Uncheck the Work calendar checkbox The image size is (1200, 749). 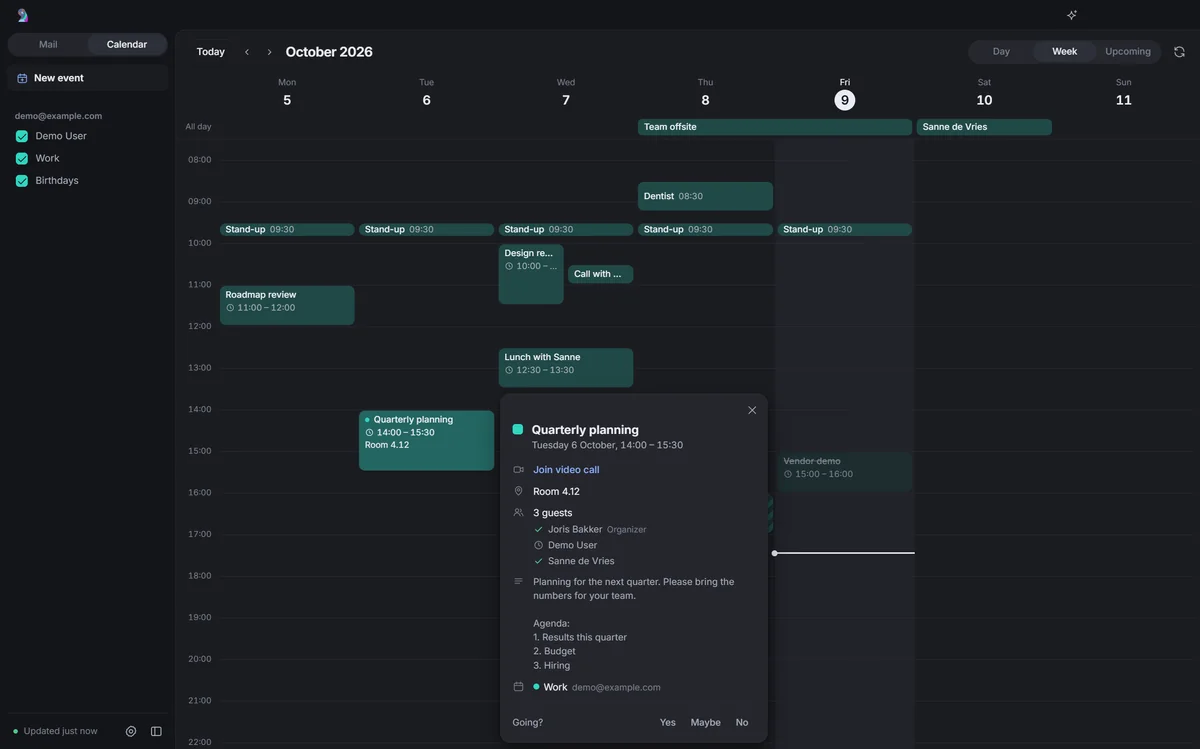[x=22, y=158]
